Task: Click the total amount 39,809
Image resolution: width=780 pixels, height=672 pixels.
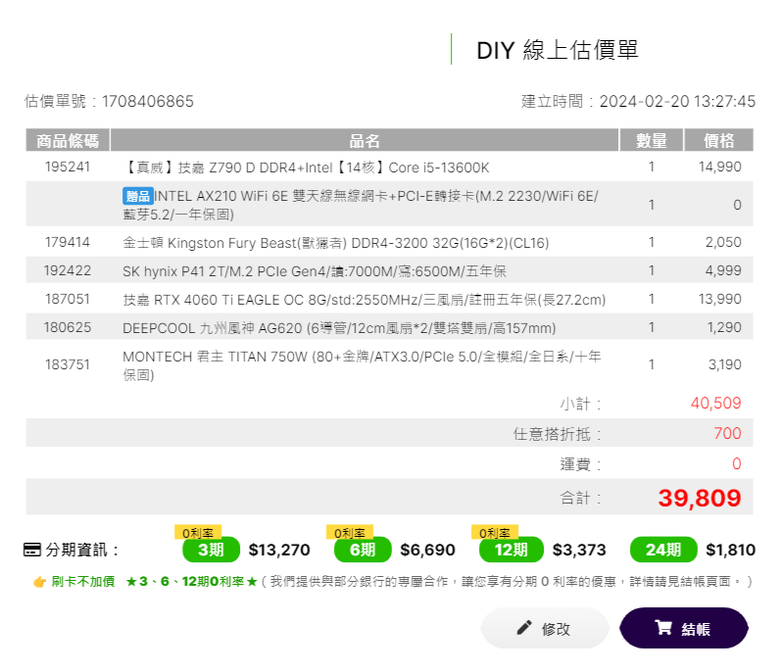Action: tap(699, 498)
